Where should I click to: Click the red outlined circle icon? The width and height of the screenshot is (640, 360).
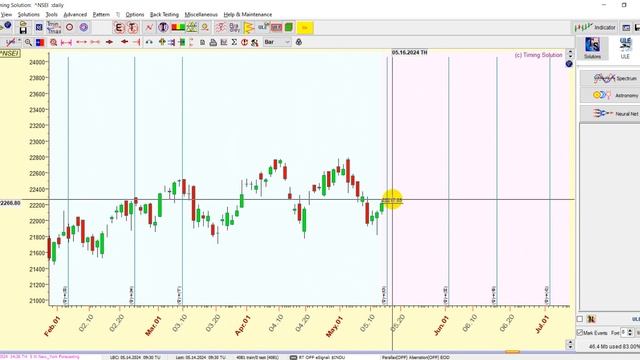click(x=69, y=28)
